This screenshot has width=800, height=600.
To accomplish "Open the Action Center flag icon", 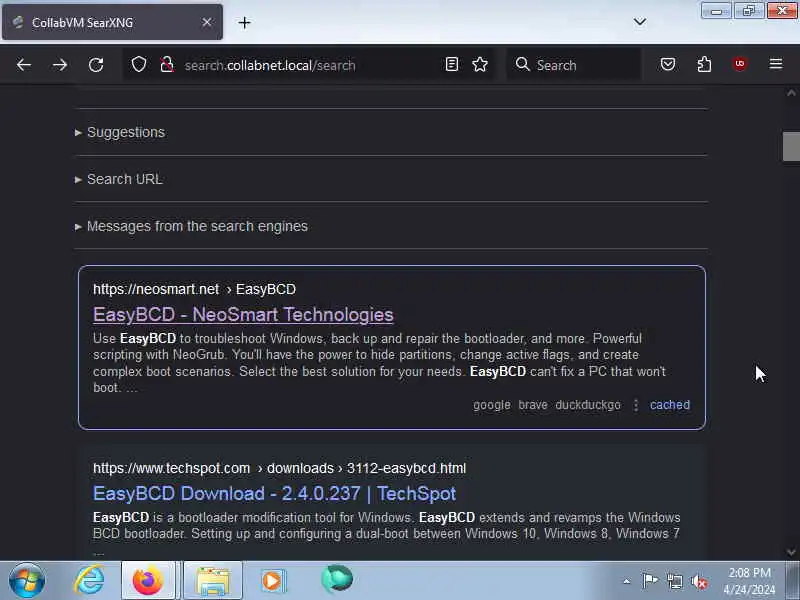I will [650, 581].
